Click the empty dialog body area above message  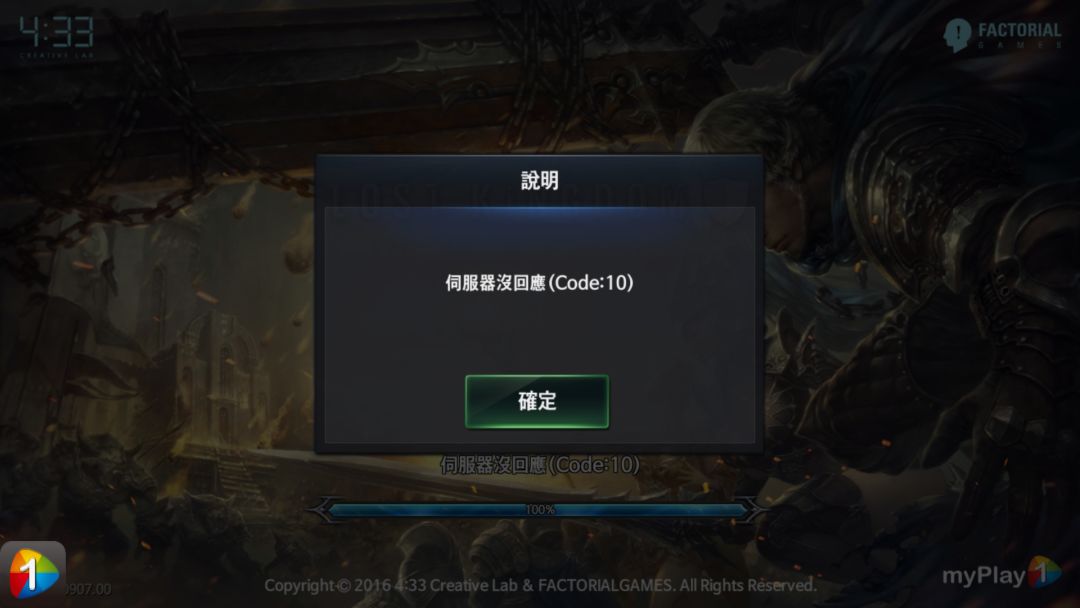[539, 238]
